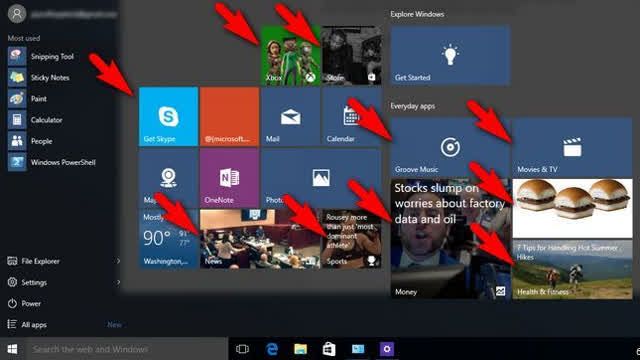Focus the Search the web and Windows box
The width and height of the screenshot is (640, 360).
pyautogui.click(x=127, y=349)
